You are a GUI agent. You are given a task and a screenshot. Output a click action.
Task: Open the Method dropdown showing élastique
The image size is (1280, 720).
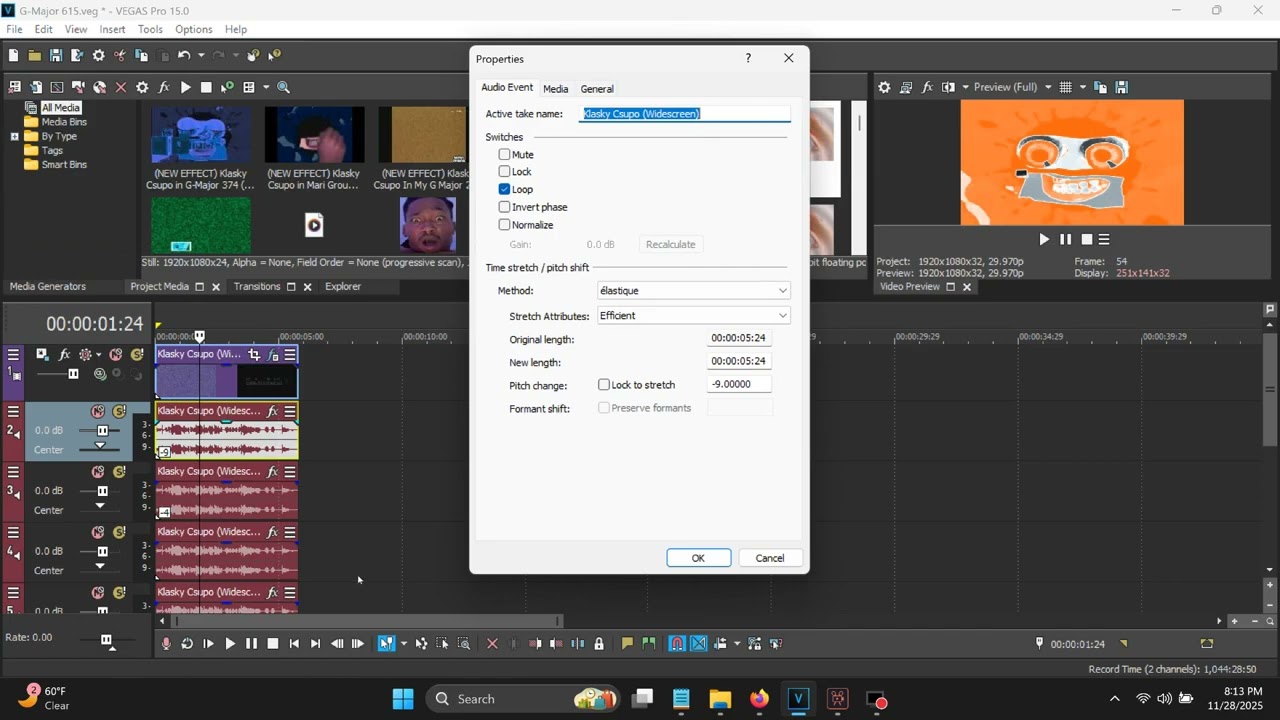tap(693, 291)
